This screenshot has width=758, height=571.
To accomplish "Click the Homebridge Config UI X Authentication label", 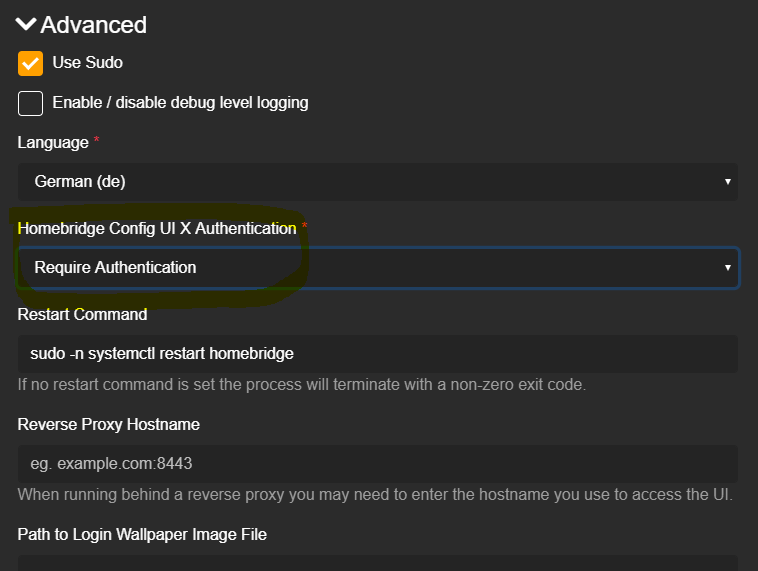I will coord(156,229).
